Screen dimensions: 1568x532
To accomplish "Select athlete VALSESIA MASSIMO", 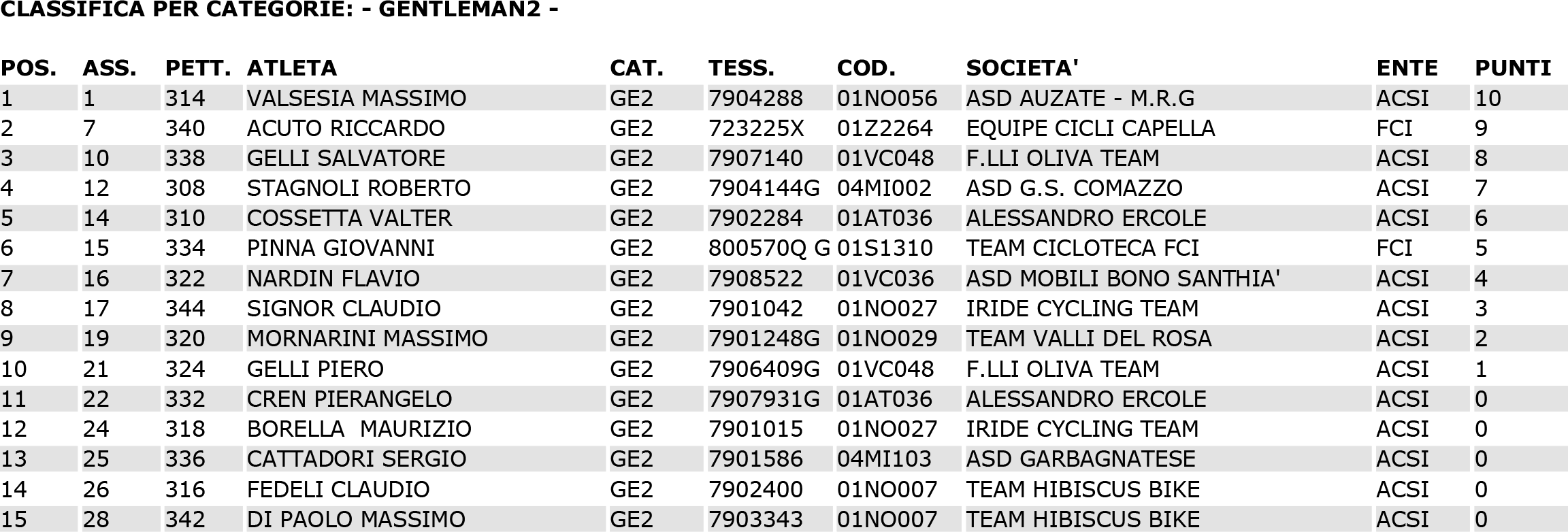I will click(x=357, y=98).
